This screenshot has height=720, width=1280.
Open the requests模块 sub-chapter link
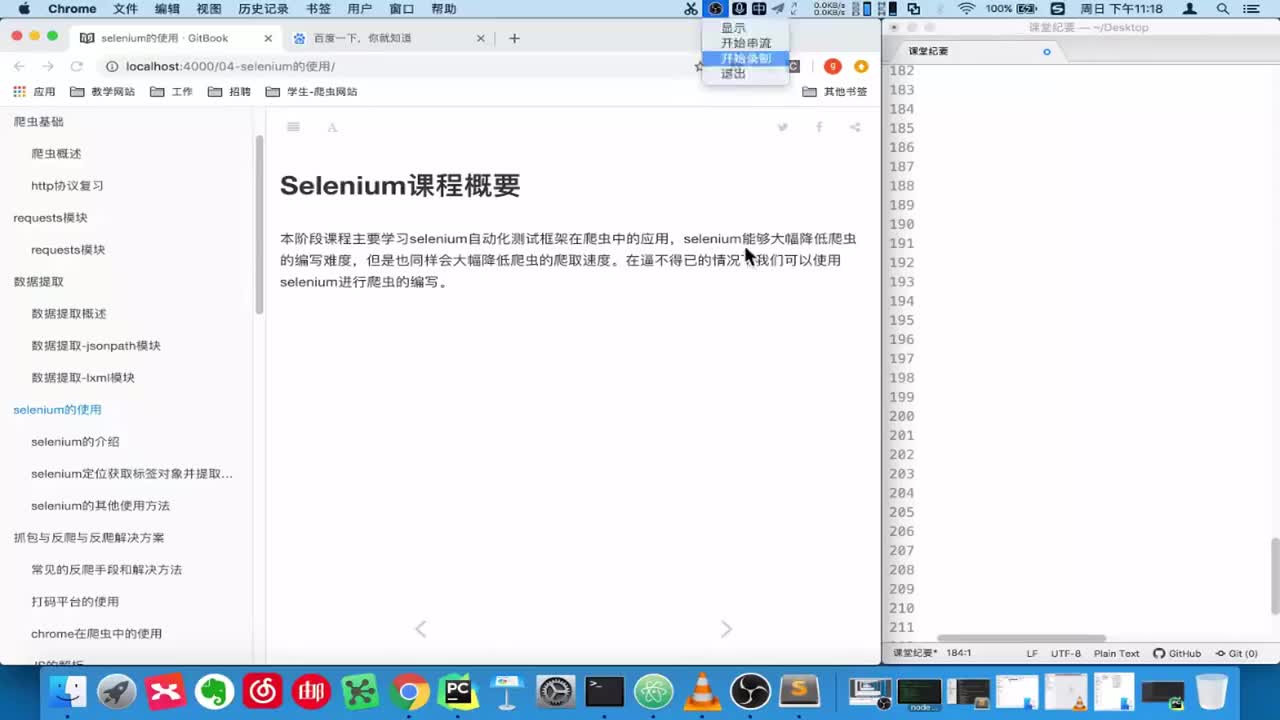[68, 250]
